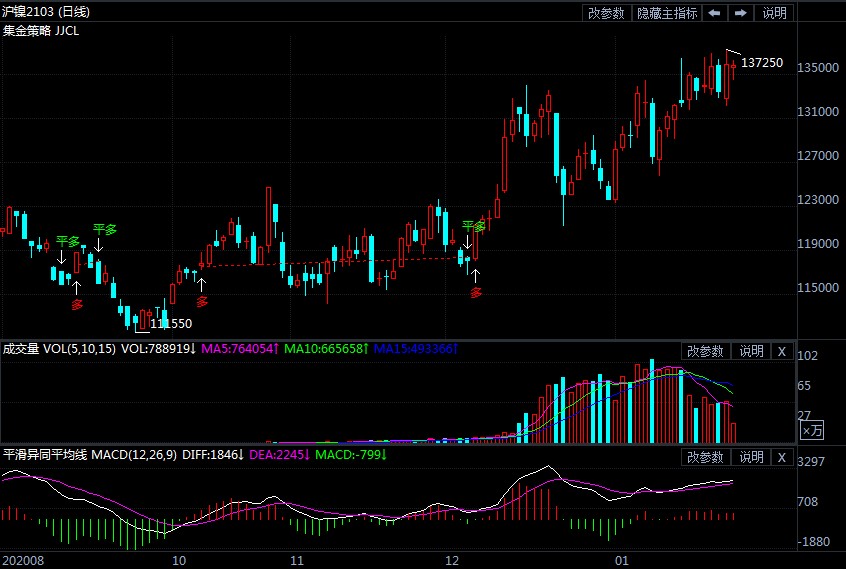
Task: Open 说明 for the volume panel
Action: [x=751, y=351]
